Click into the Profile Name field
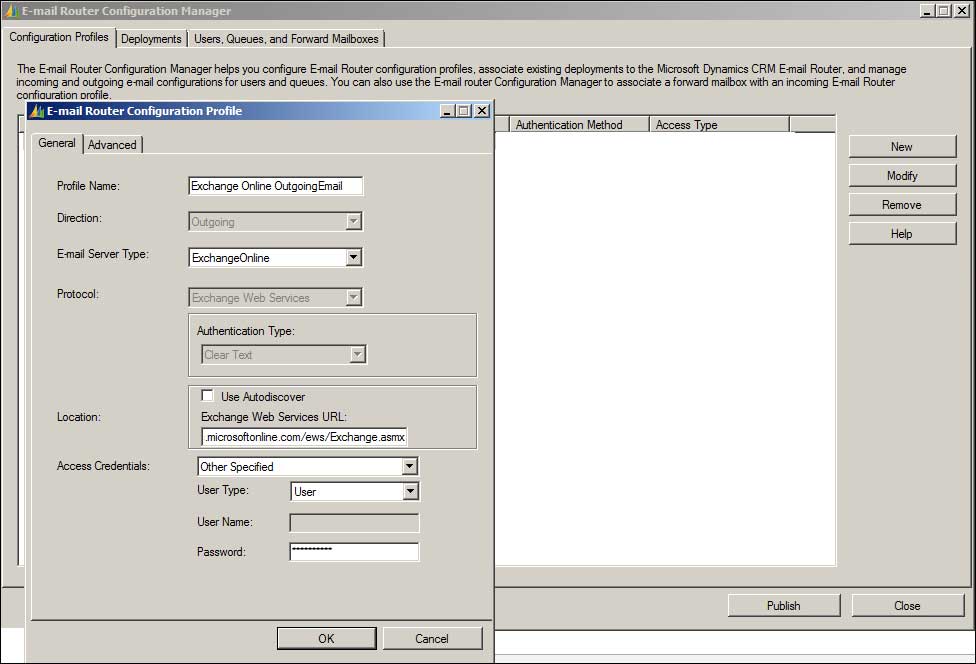The width and height of the screenshot is (976, 664). coord(275,186)
